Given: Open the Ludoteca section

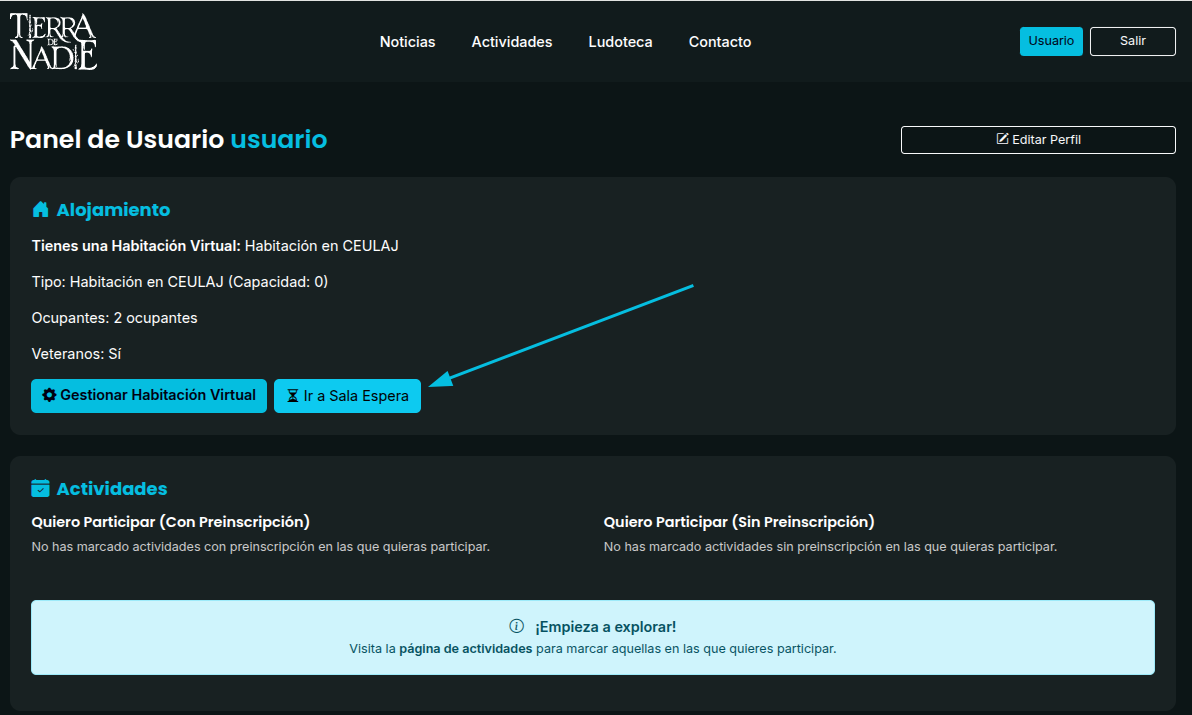Looking at the screenshot, I should pyautogui.click(x=620, y=42).
